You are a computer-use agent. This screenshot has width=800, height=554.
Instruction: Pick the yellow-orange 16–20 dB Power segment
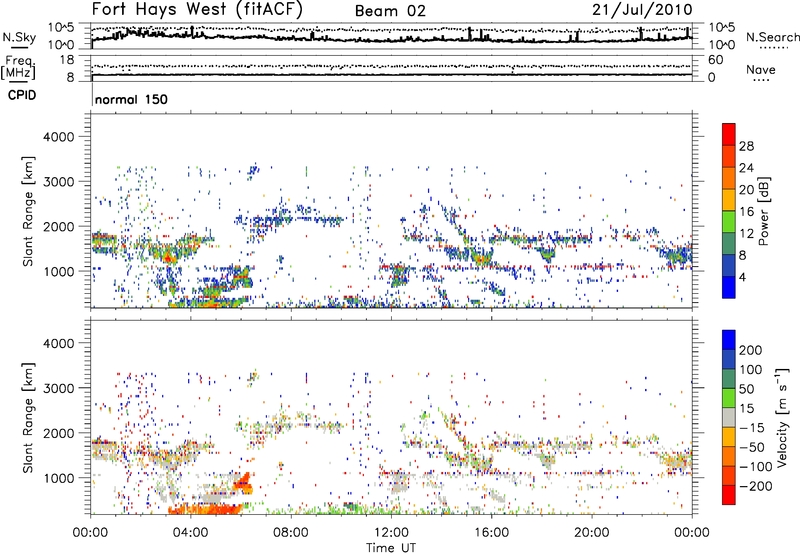coord(729,200)
